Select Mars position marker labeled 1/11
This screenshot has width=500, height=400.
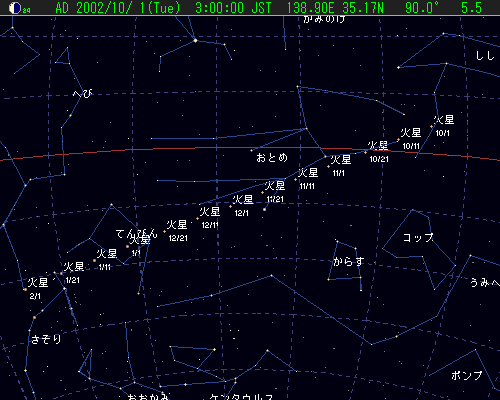[x=95, y=260]
